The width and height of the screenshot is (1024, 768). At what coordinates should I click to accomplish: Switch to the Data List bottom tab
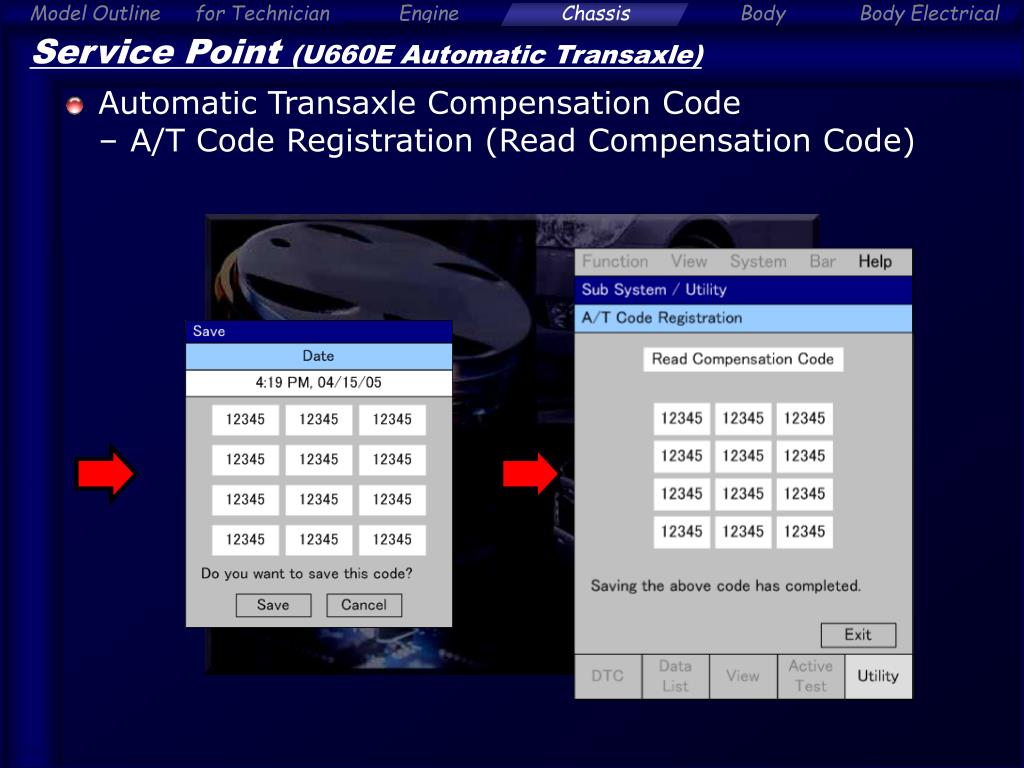(x=676, y=676)
